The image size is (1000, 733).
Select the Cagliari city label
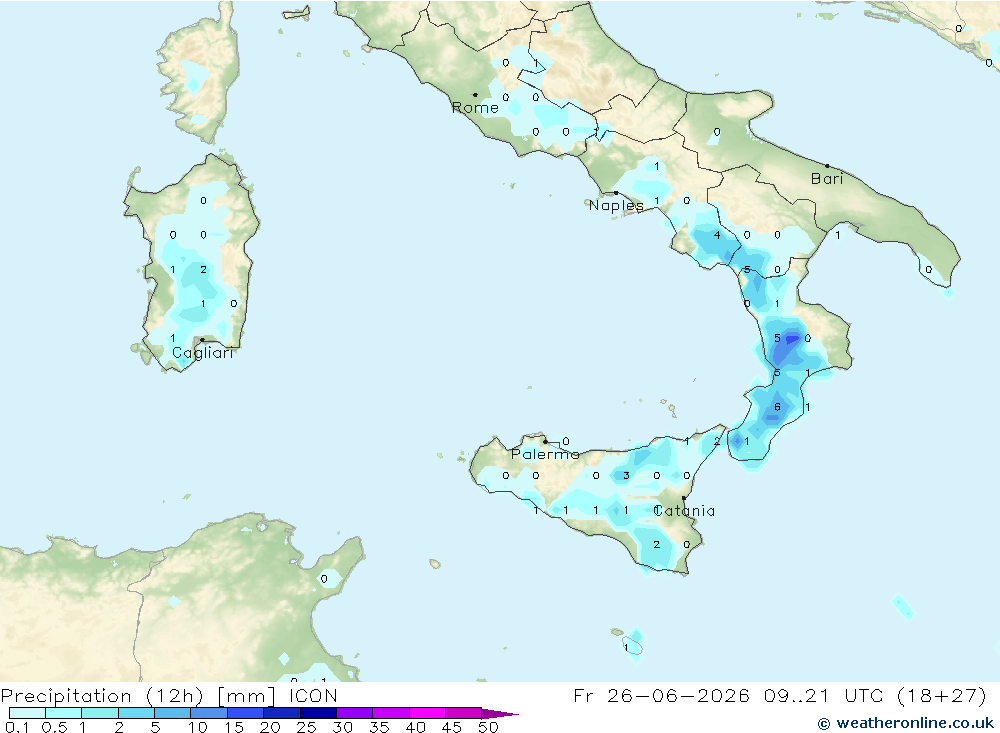[x=203, y=353]
